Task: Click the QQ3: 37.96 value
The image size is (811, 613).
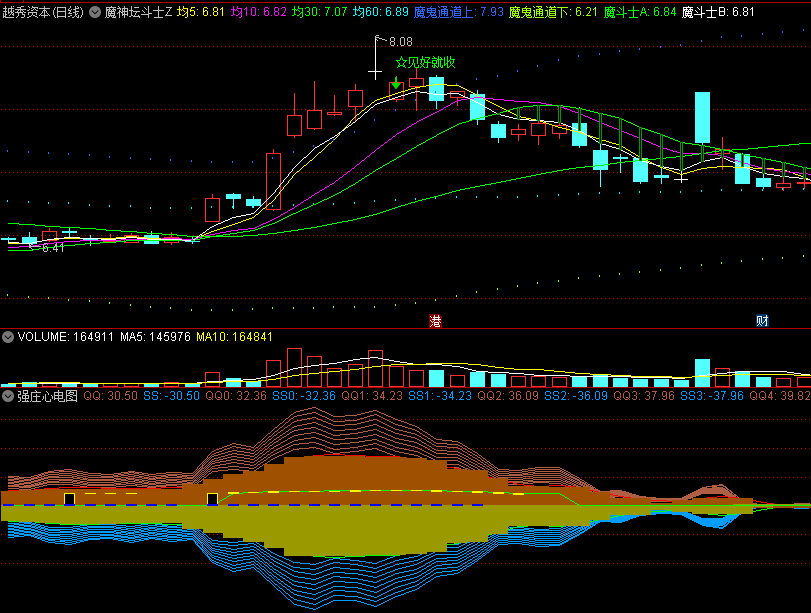Action: [644, 396]
